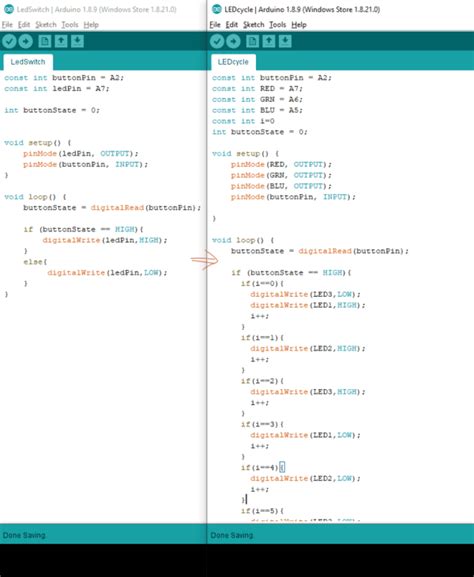Click 'if(i==0){' line in LEDcycle
The width and height of the screenshot is (474, 577).
262,283
